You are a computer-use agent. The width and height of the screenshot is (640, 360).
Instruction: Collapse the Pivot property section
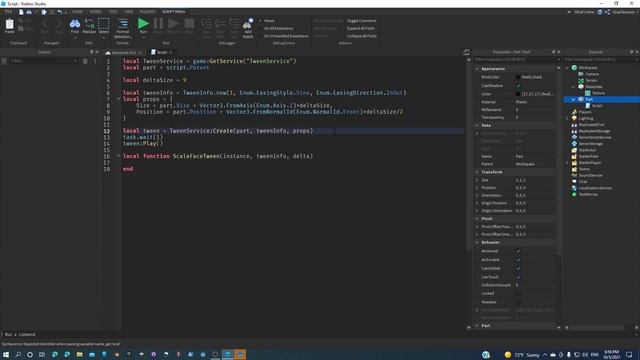[477, 218]
